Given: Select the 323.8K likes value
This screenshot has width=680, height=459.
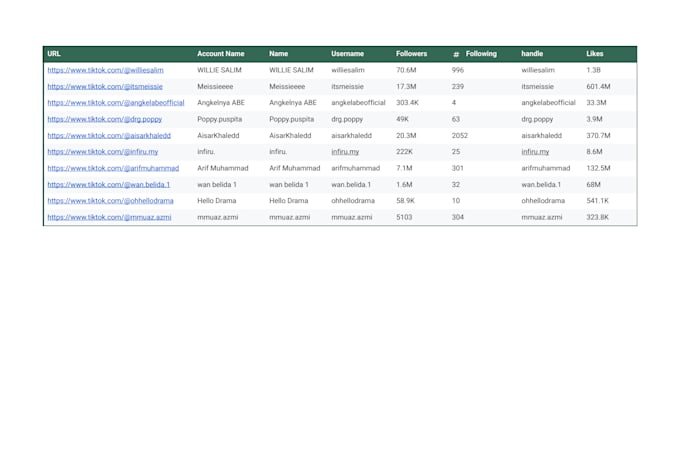Looking at the screenshot, I should 598,217.
